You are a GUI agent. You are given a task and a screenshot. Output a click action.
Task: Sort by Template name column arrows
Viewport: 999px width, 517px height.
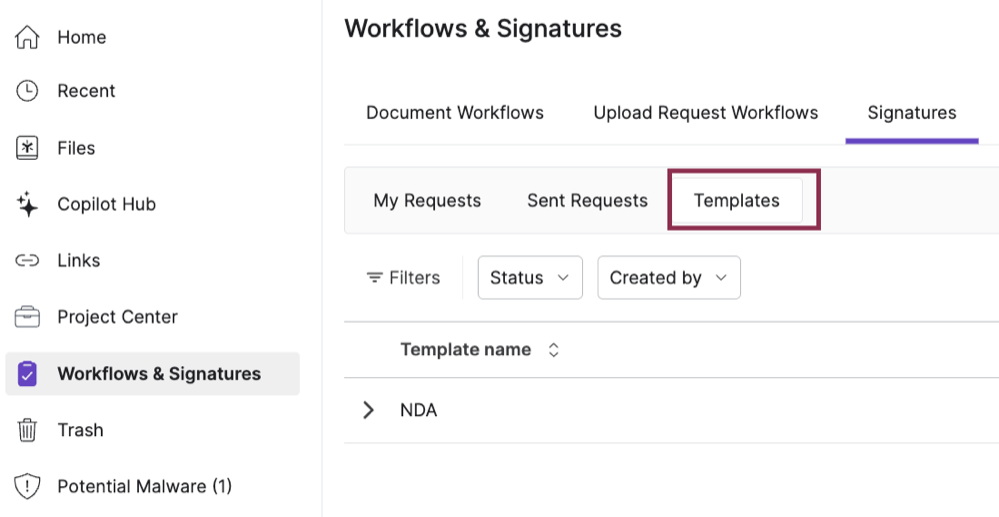coord(553,350)
